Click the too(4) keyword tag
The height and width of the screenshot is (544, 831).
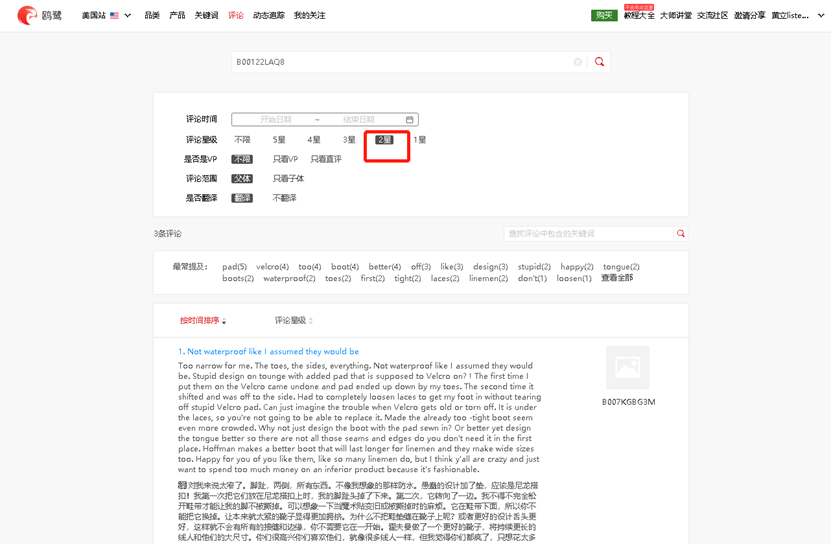click(310, 267)
